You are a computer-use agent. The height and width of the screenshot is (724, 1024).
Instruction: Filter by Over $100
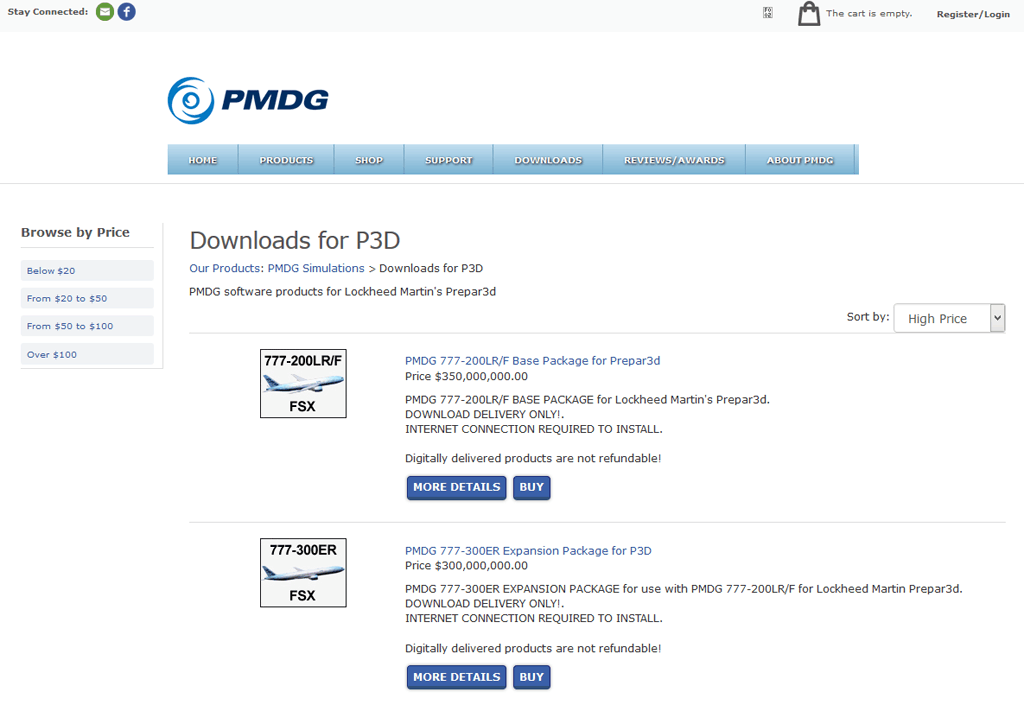[x=88, y=354]
